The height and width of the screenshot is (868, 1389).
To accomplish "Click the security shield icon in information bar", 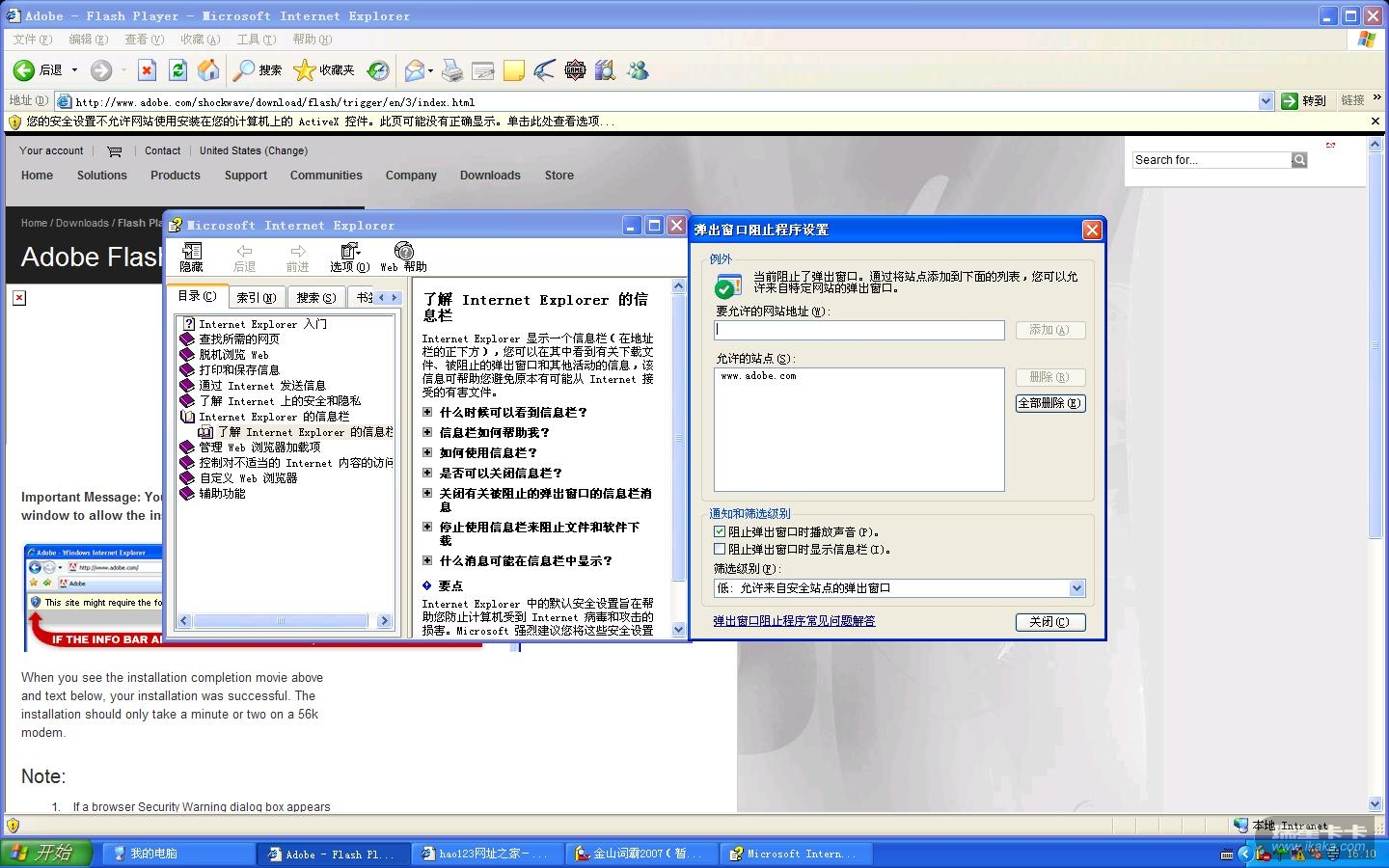I will click(x=14, y=122).
